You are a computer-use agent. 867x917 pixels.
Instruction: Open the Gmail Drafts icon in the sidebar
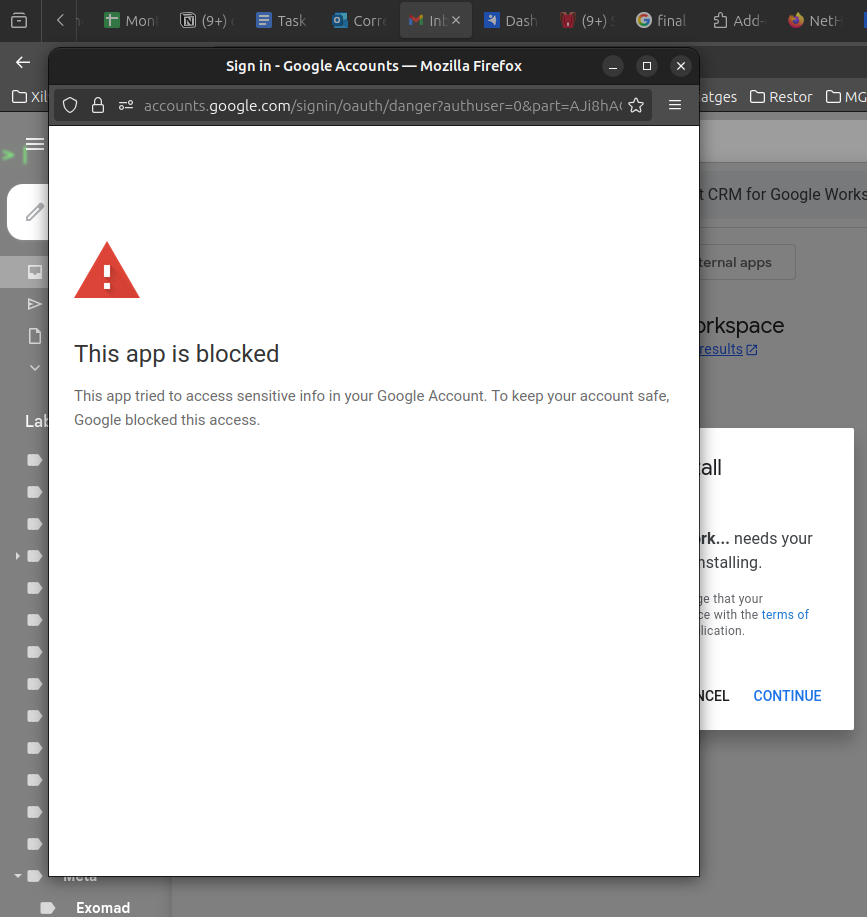tap(34, 336)
